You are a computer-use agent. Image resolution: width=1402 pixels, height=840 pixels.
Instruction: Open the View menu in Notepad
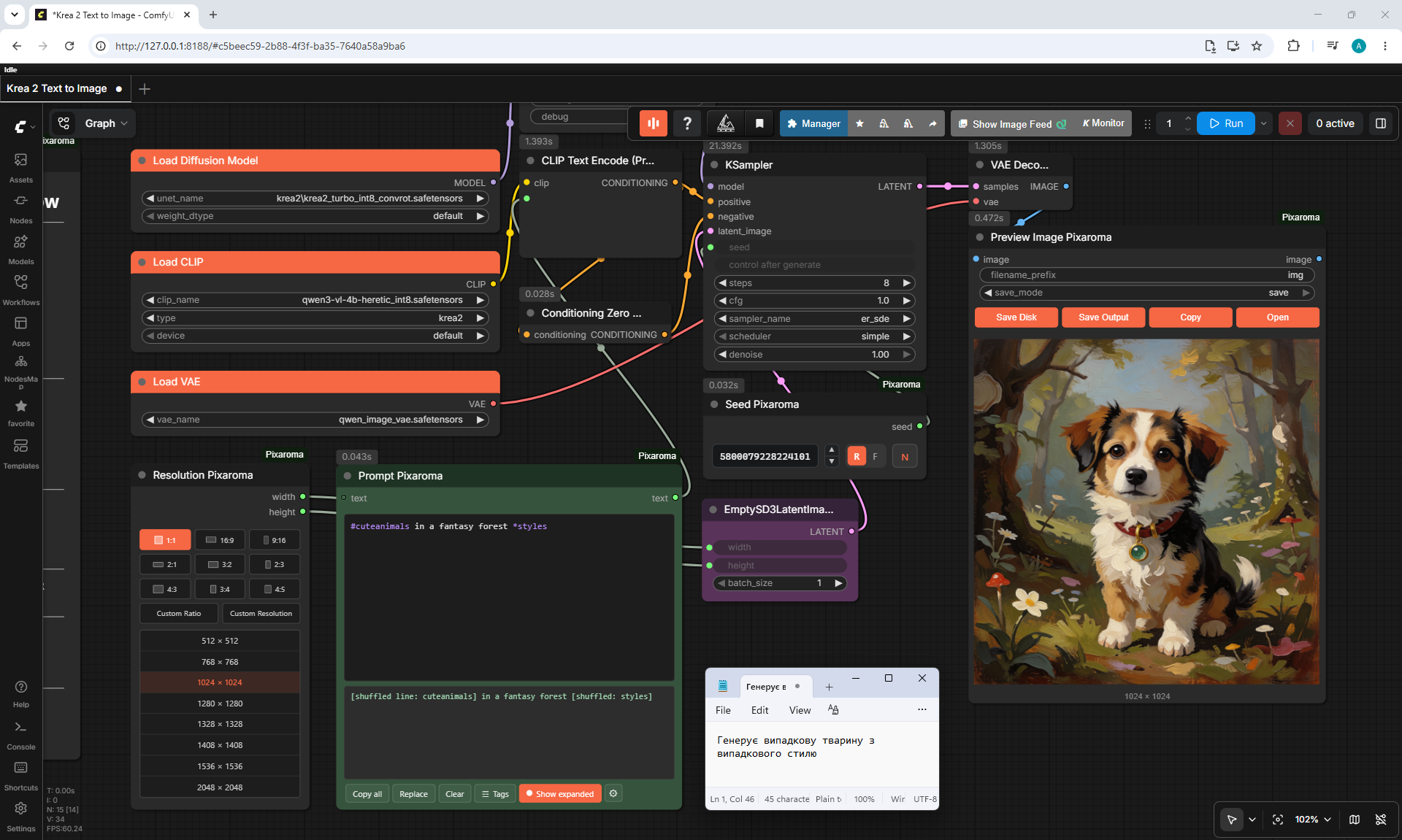[800, 710]
